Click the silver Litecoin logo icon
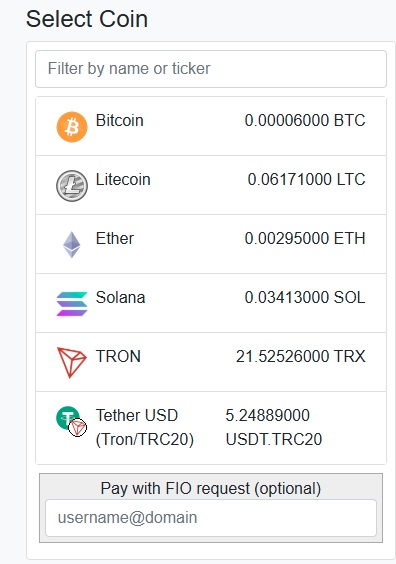The height and width of the screenshot is (564, 396). [72, 186]
